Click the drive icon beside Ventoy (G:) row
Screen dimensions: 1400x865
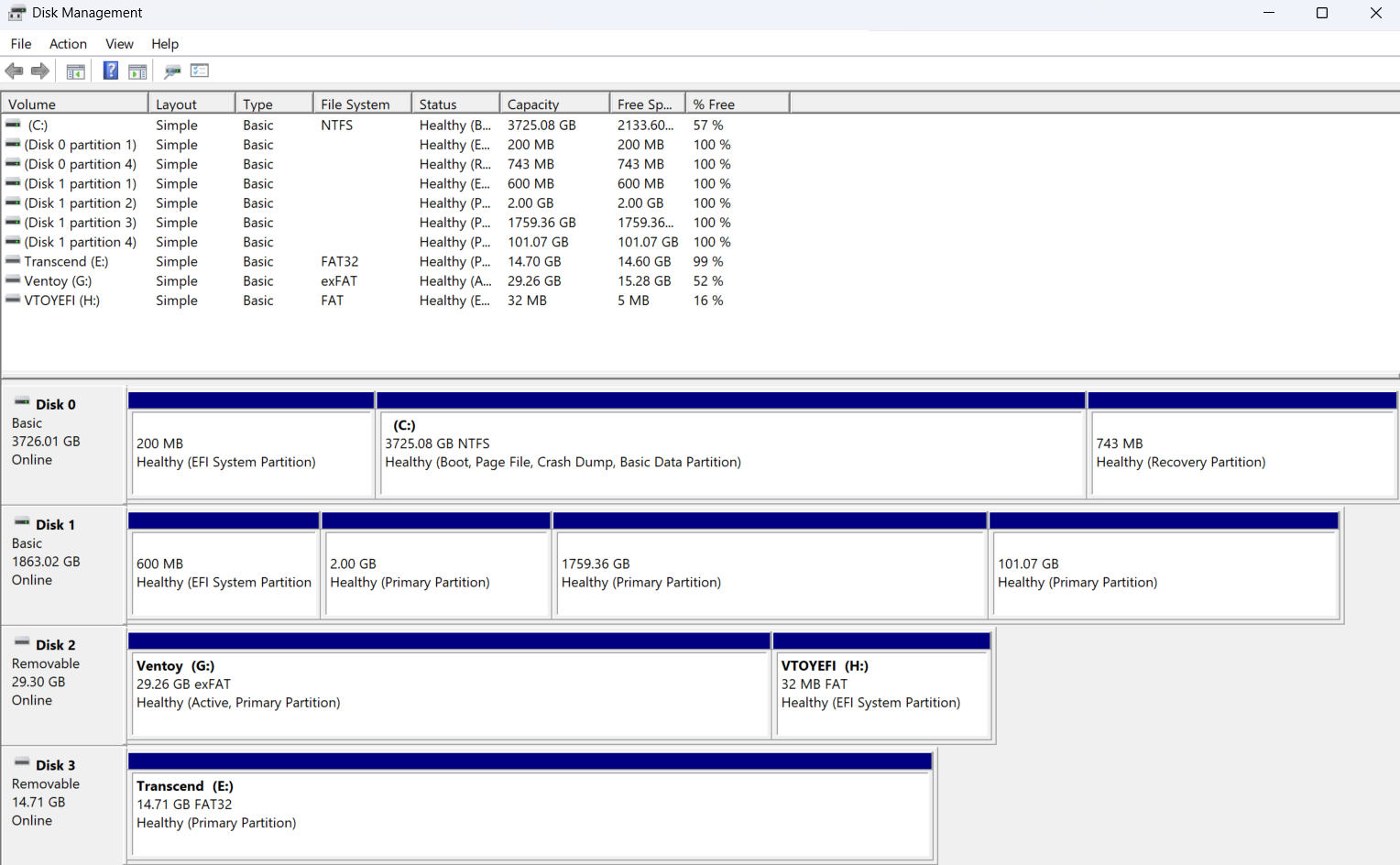point(13,280)
